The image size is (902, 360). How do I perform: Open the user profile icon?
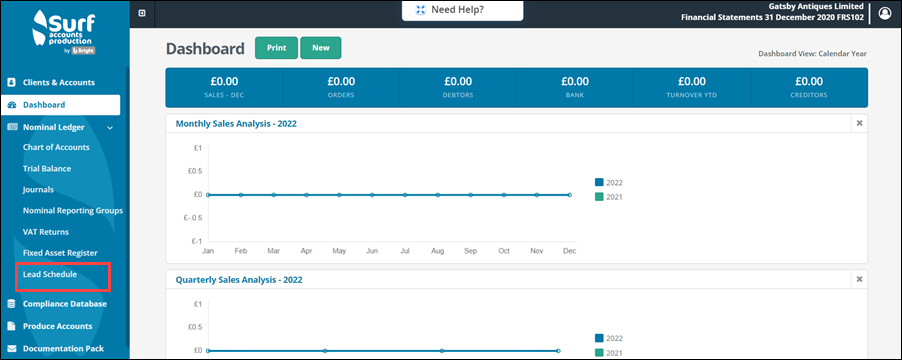point(885,14)
